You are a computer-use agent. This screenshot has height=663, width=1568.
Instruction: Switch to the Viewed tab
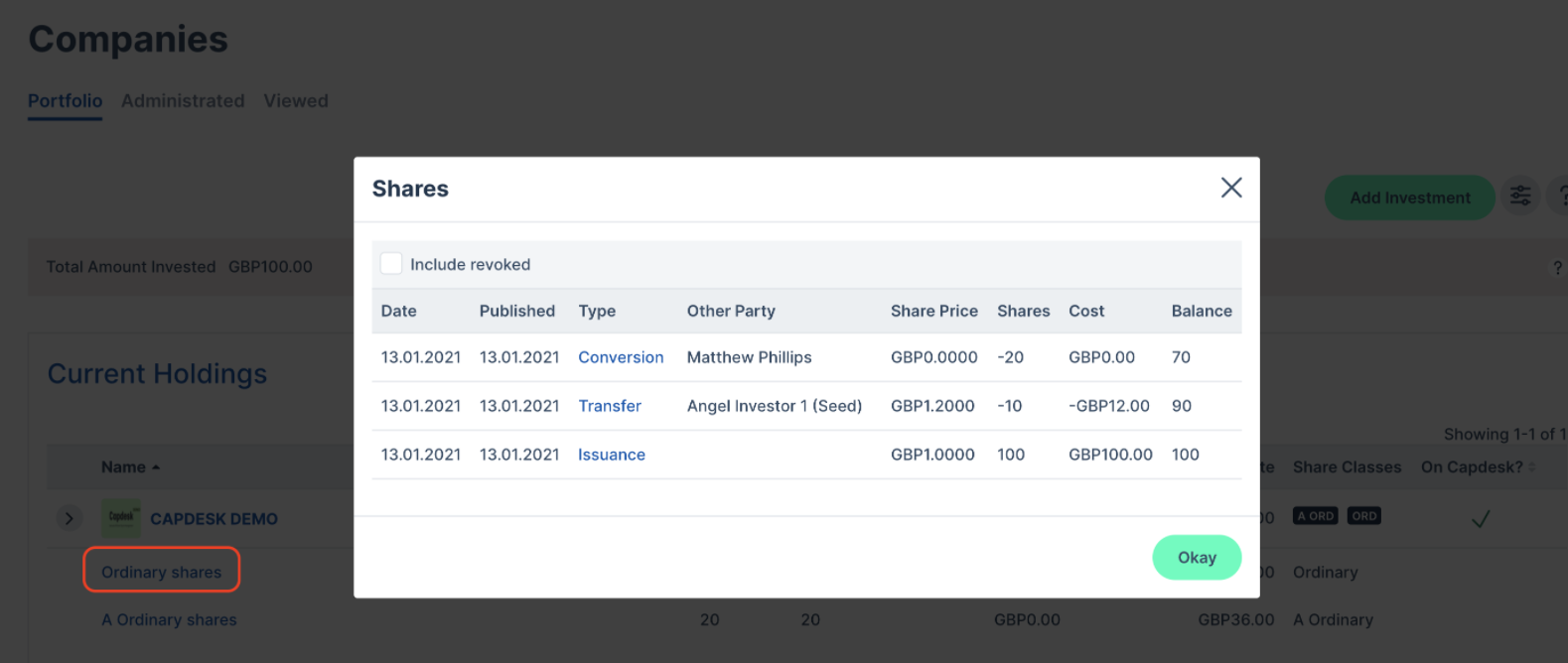point(296,100)
